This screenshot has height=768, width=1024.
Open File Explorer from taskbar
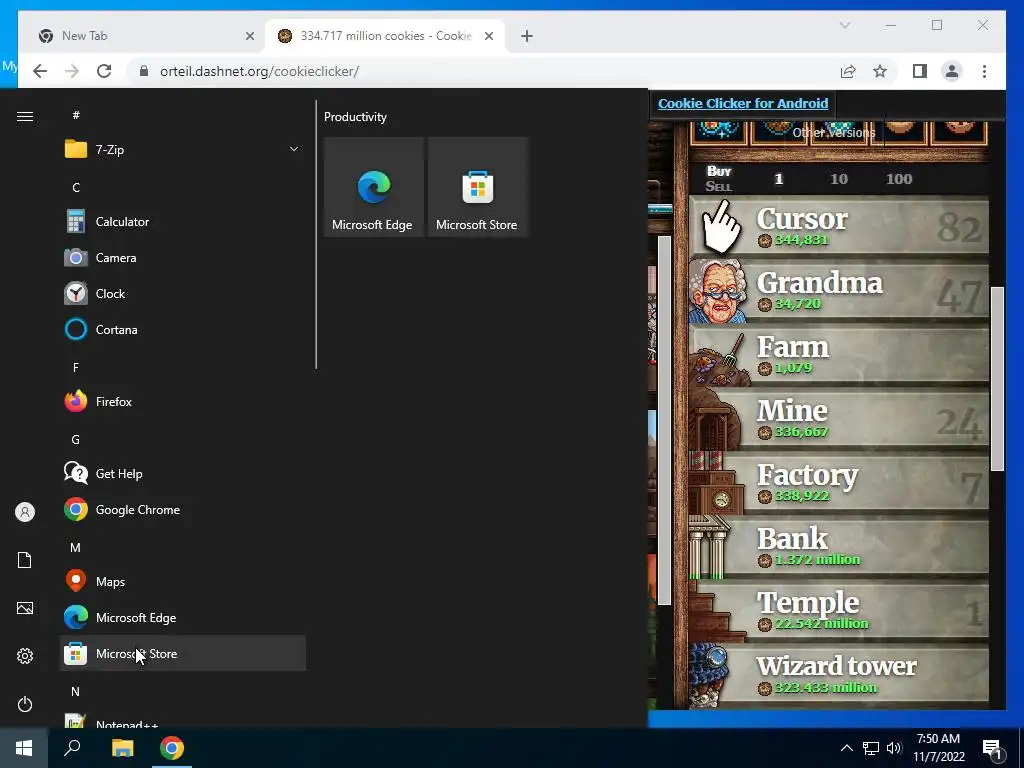coord(122,748)
